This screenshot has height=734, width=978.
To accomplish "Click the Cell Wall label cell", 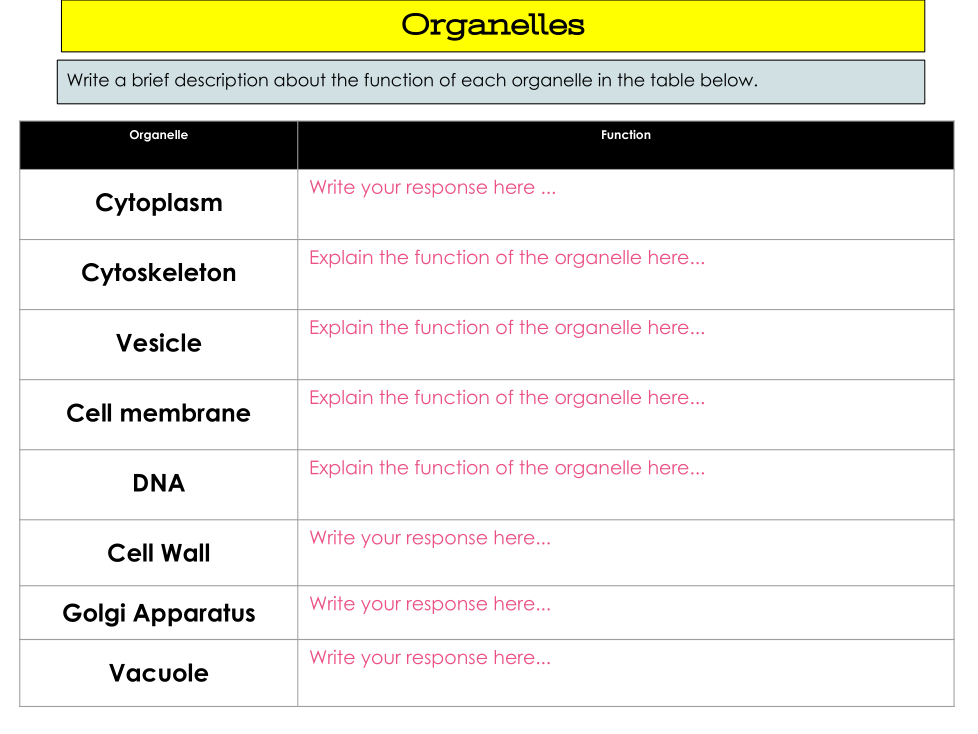I will pos(158,553).
